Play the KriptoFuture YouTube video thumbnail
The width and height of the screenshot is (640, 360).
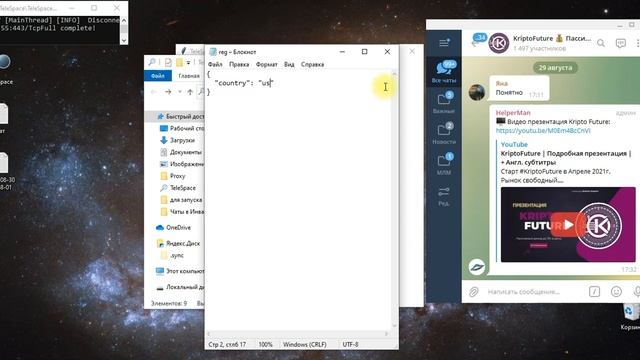click(x=568, y=224)
